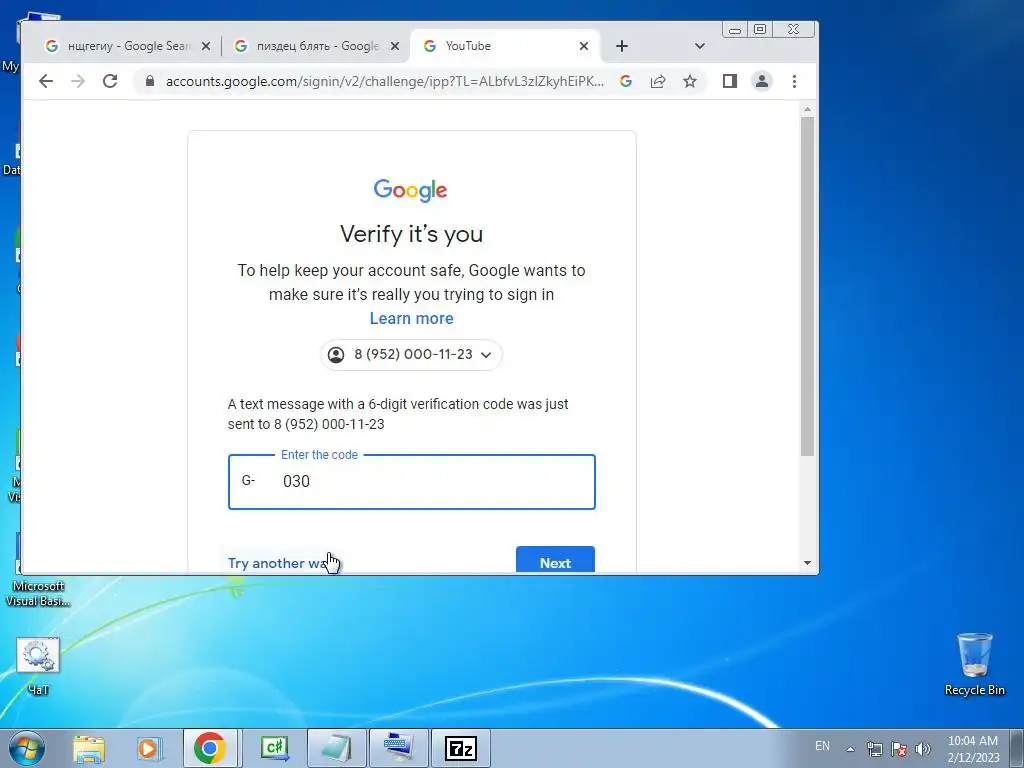Close the Chrome window
This screenshot has height=768, width=1024.
[793, 29]
